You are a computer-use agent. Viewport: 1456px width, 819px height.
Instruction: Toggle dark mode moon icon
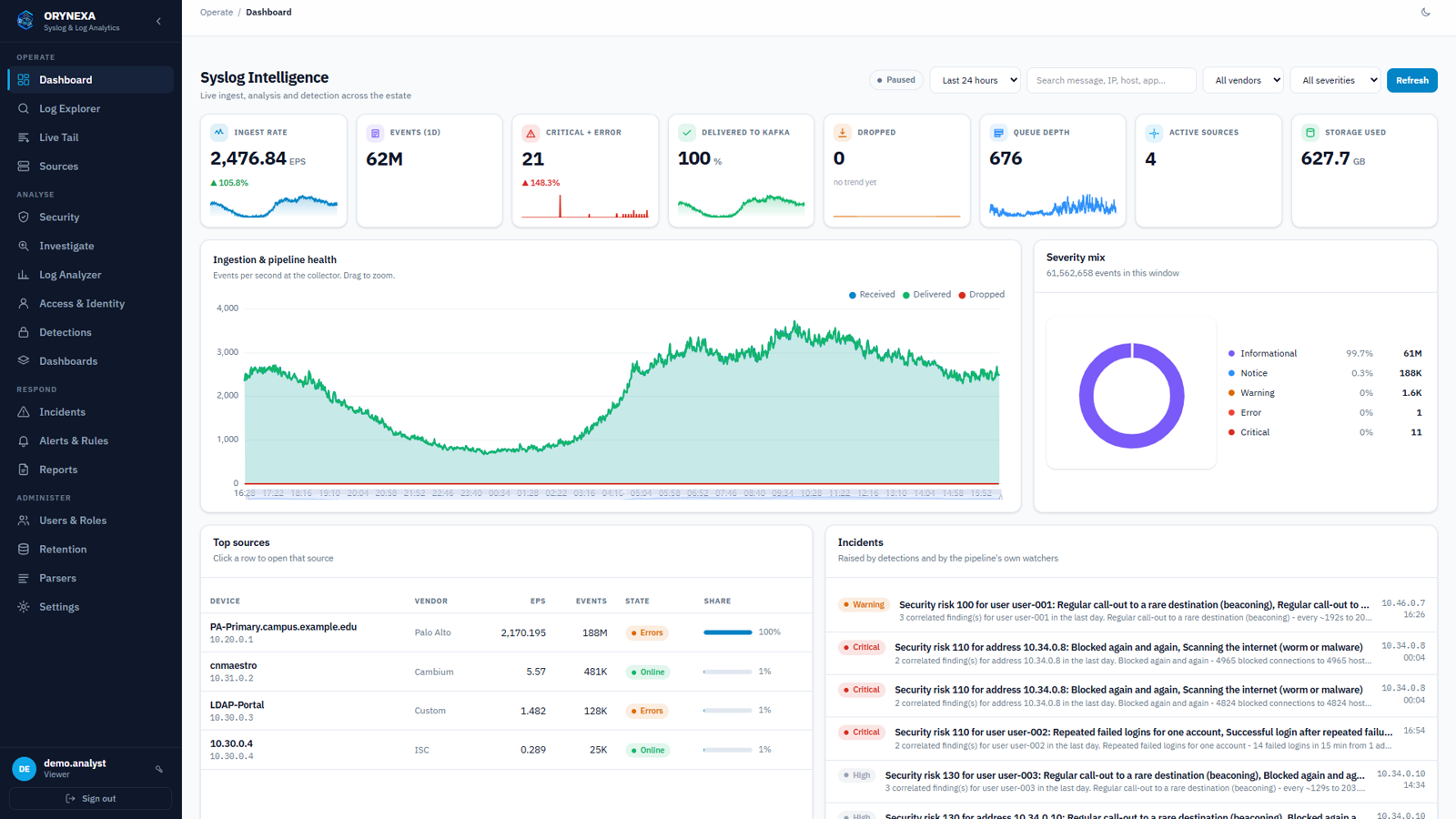[1425, 13]
